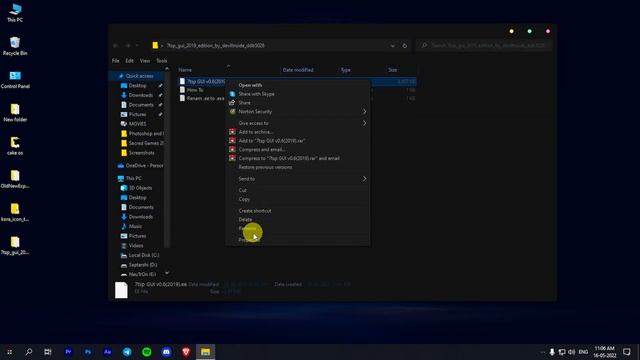
Task: Click the refresh button beside address bar
Action: point(404,46)
